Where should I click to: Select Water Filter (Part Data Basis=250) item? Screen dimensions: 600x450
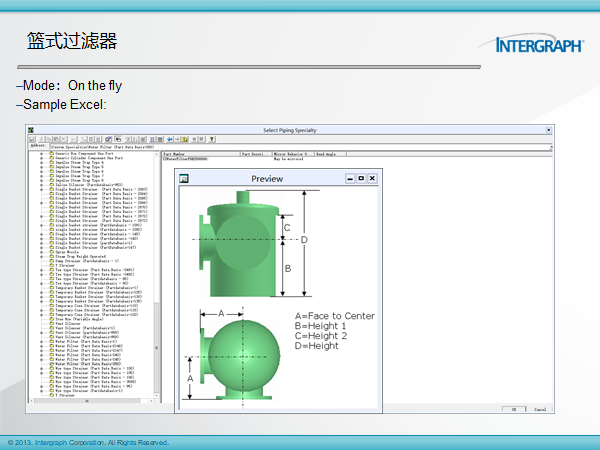coord(85,364)
